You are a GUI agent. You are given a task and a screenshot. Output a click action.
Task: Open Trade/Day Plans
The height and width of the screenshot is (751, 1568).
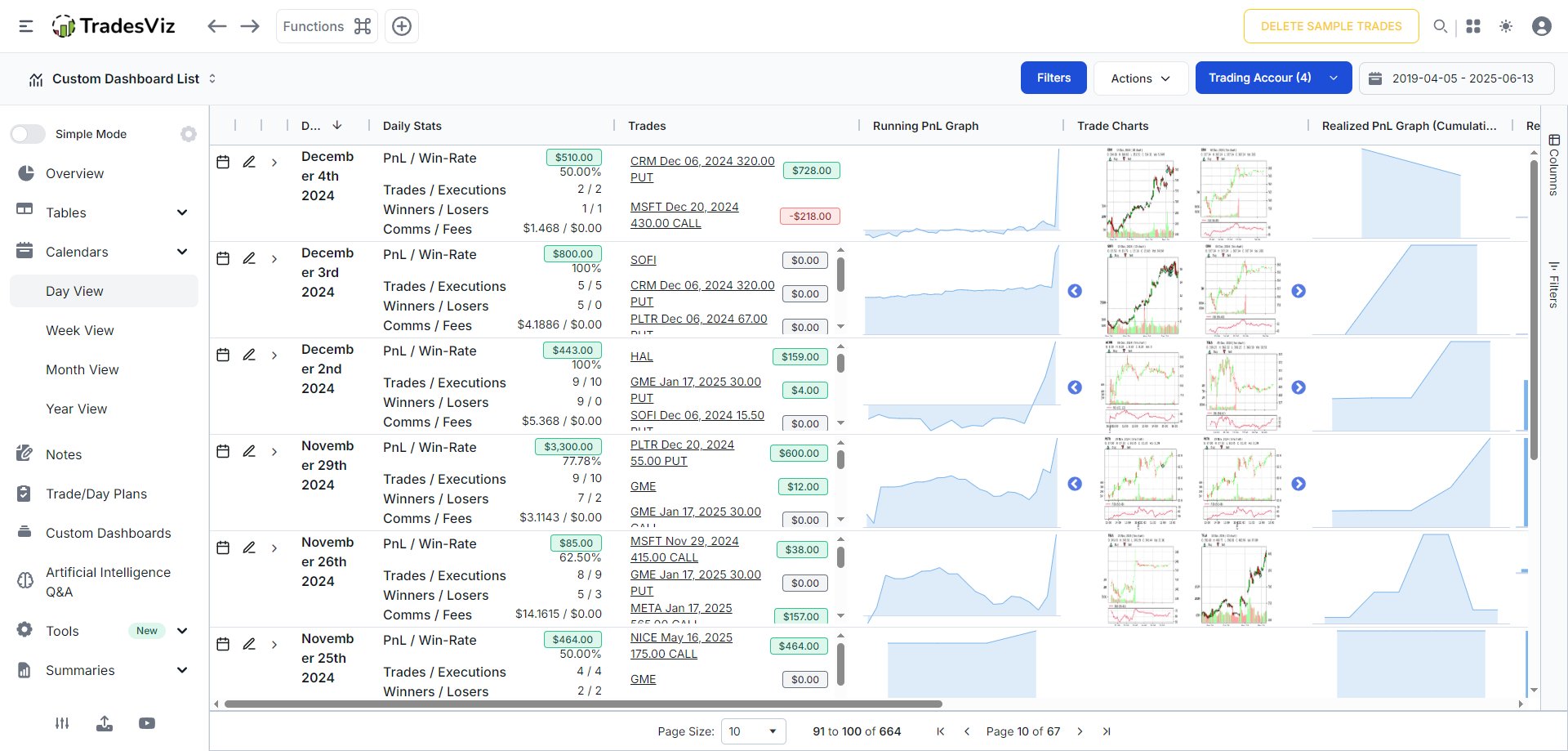pos(104,494)
